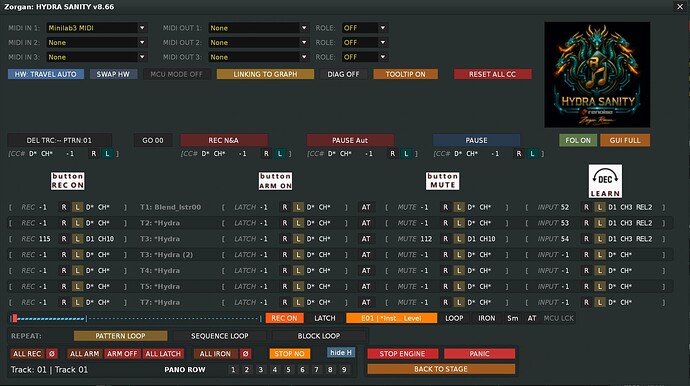Click the GO 00 button
The height and width of the screenshot is (386, 690).
pyautogui.click(x=153, y=140)
